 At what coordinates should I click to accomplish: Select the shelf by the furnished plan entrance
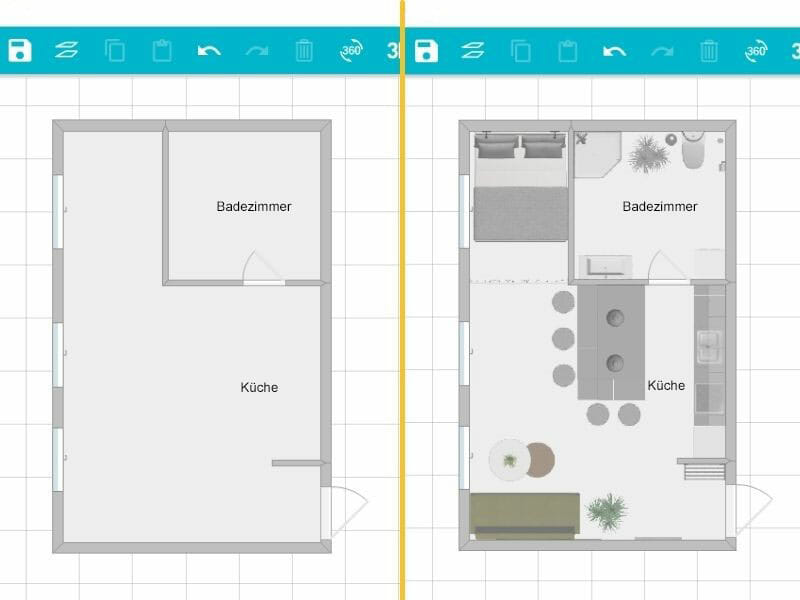coord(704,470)
